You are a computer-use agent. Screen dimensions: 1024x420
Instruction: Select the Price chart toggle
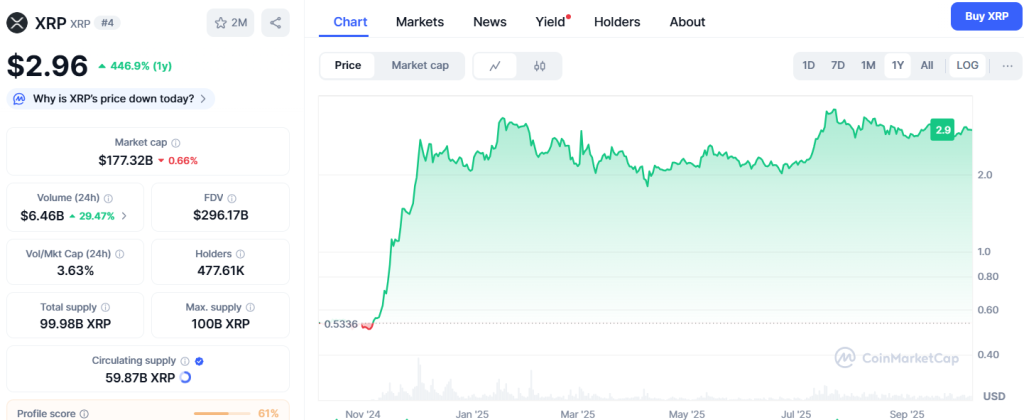tap(348, 65)
